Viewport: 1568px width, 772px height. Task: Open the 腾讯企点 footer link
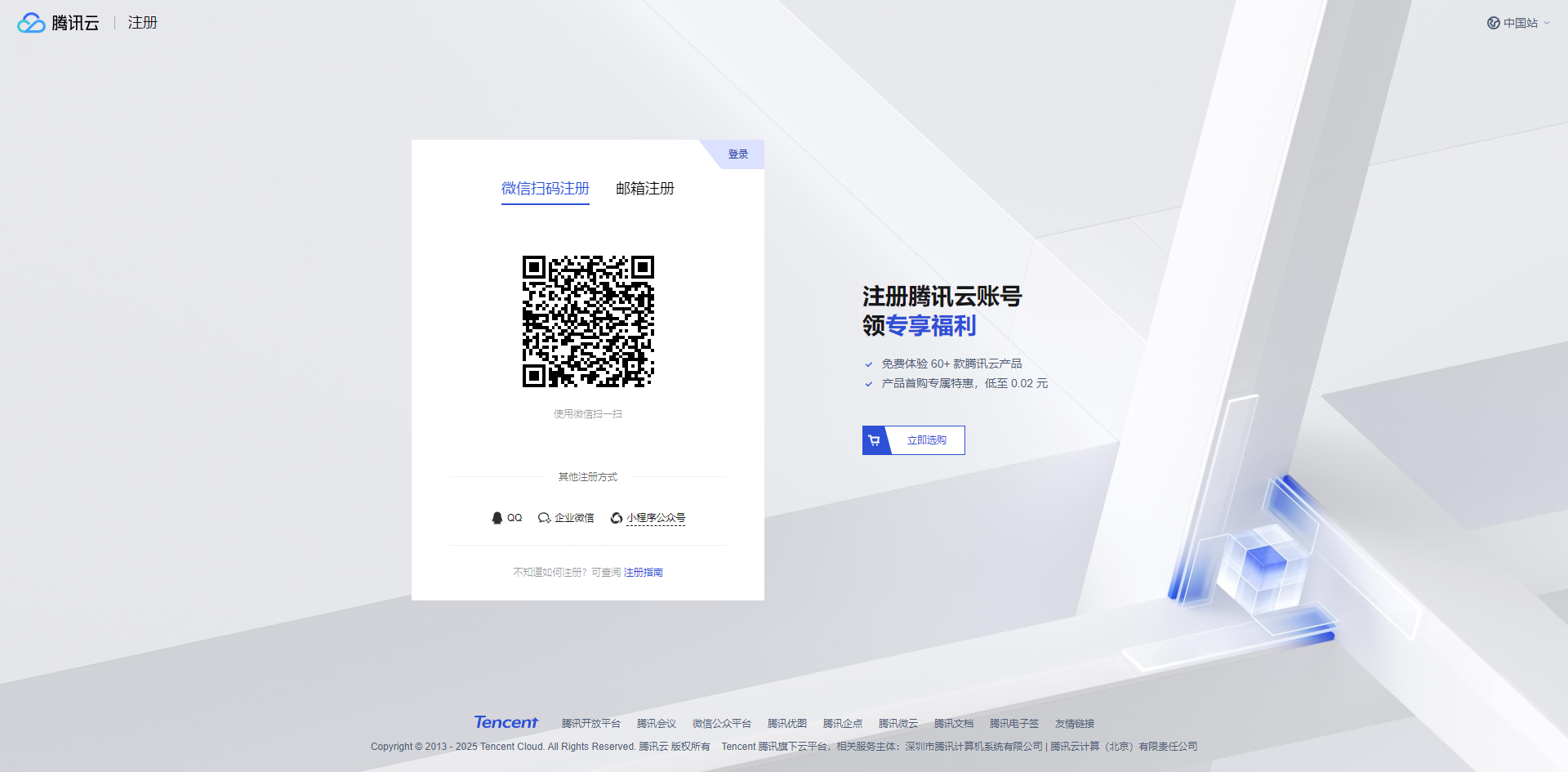[843, 724]
